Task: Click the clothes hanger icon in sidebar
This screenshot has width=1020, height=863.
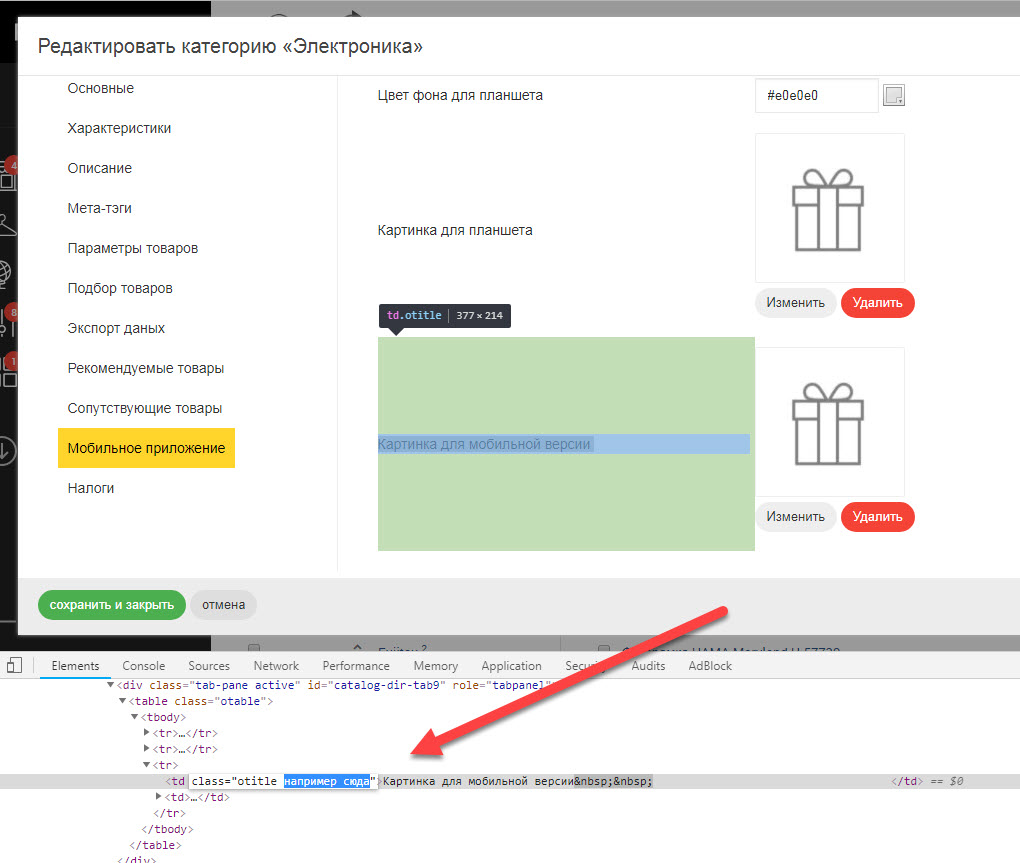Action: (6, 226)
